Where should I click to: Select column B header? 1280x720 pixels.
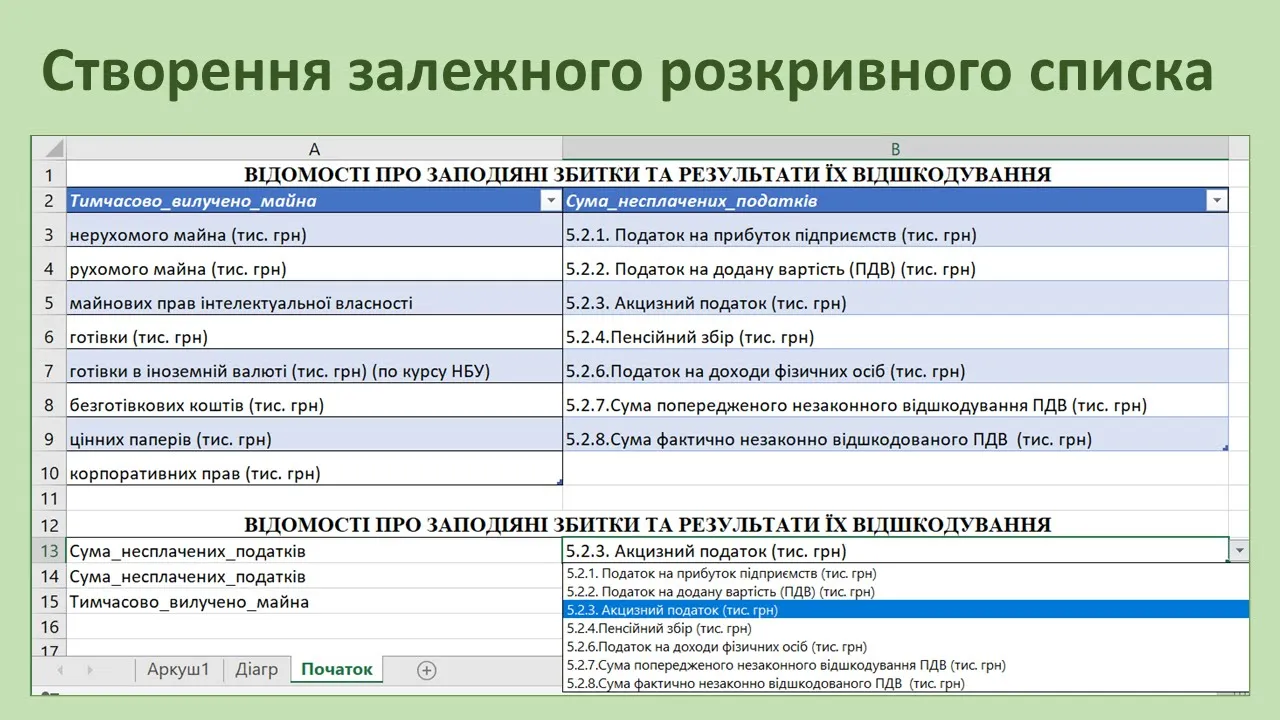(x=895, y=149)
